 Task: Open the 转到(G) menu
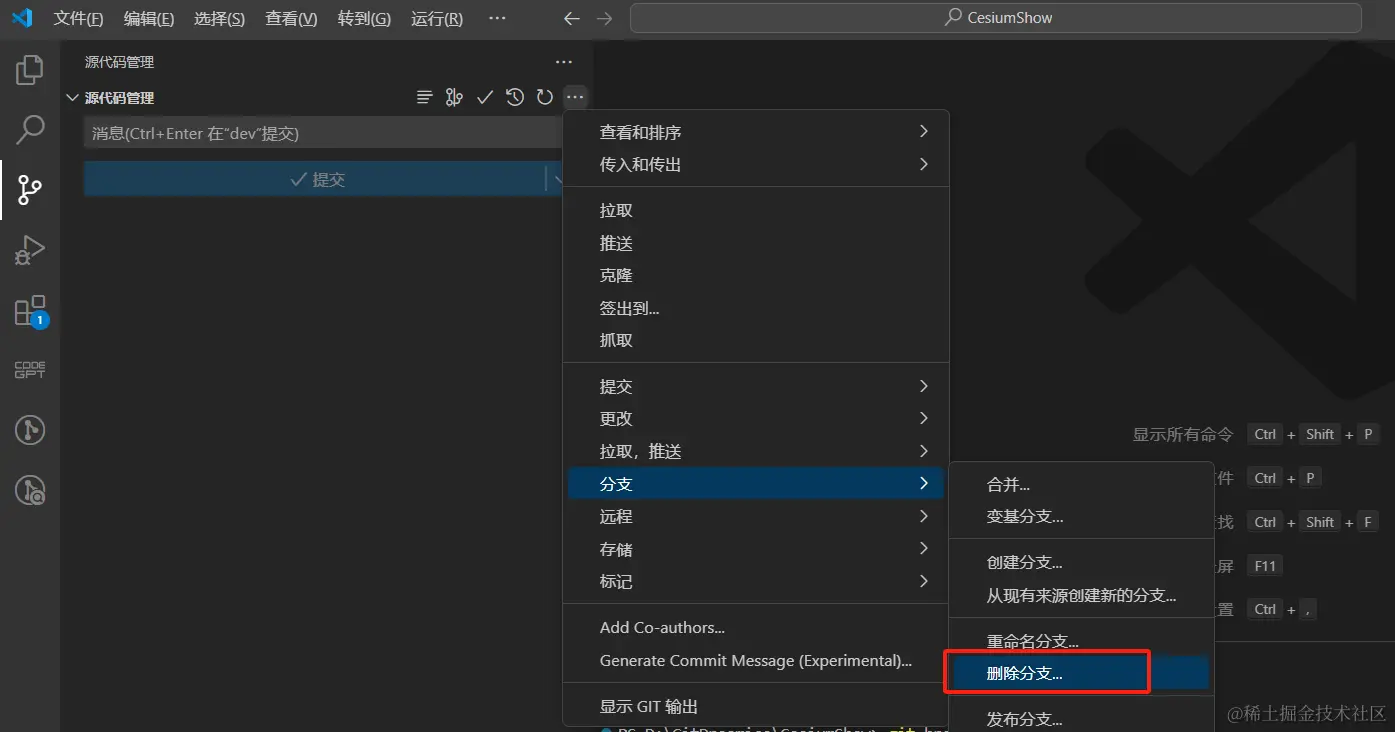[364, 19]
